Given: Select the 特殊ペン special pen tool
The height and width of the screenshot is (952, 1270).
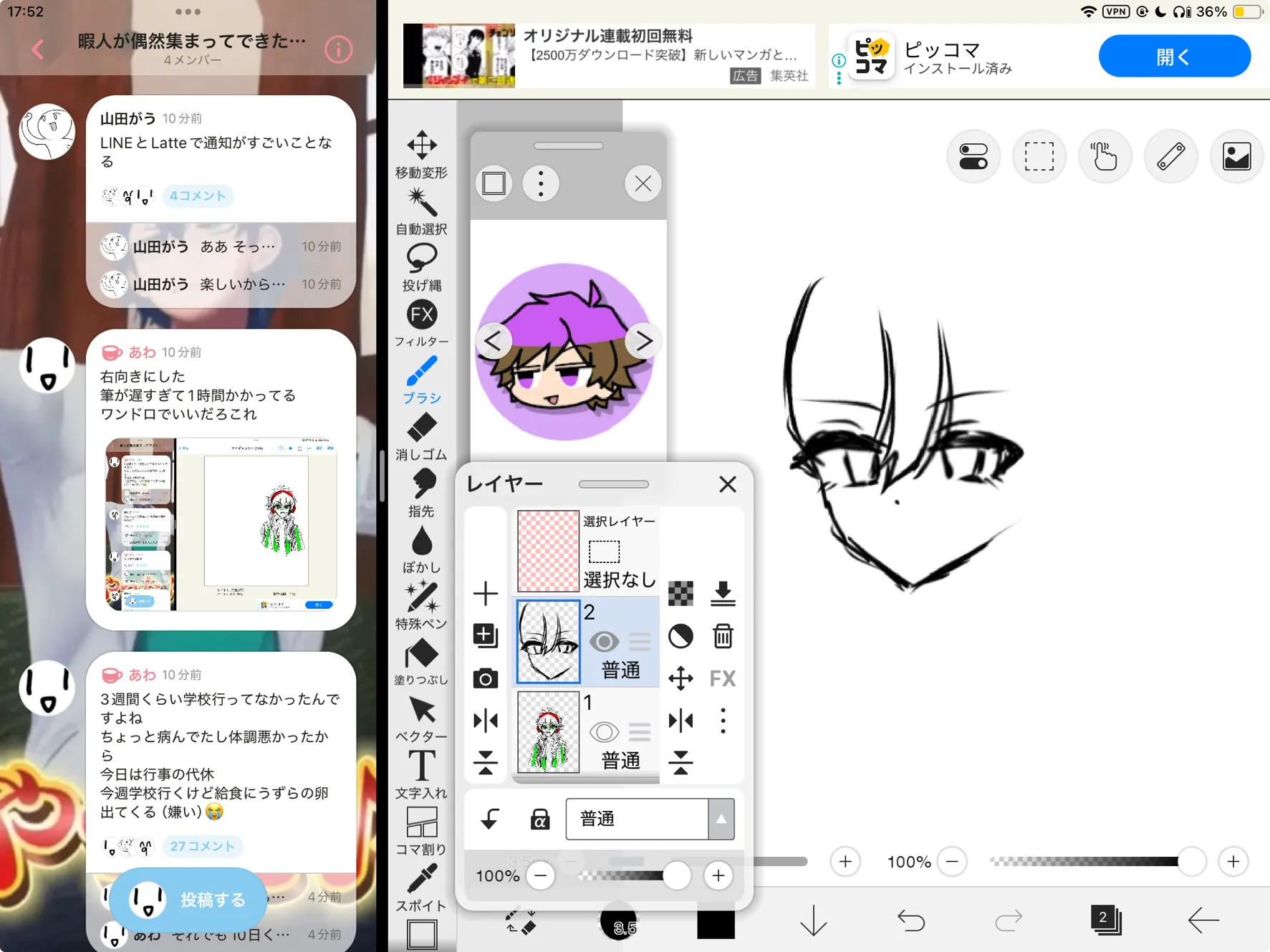Looking at the screenshot, I should pyautogui.click(x=421, y=606).
